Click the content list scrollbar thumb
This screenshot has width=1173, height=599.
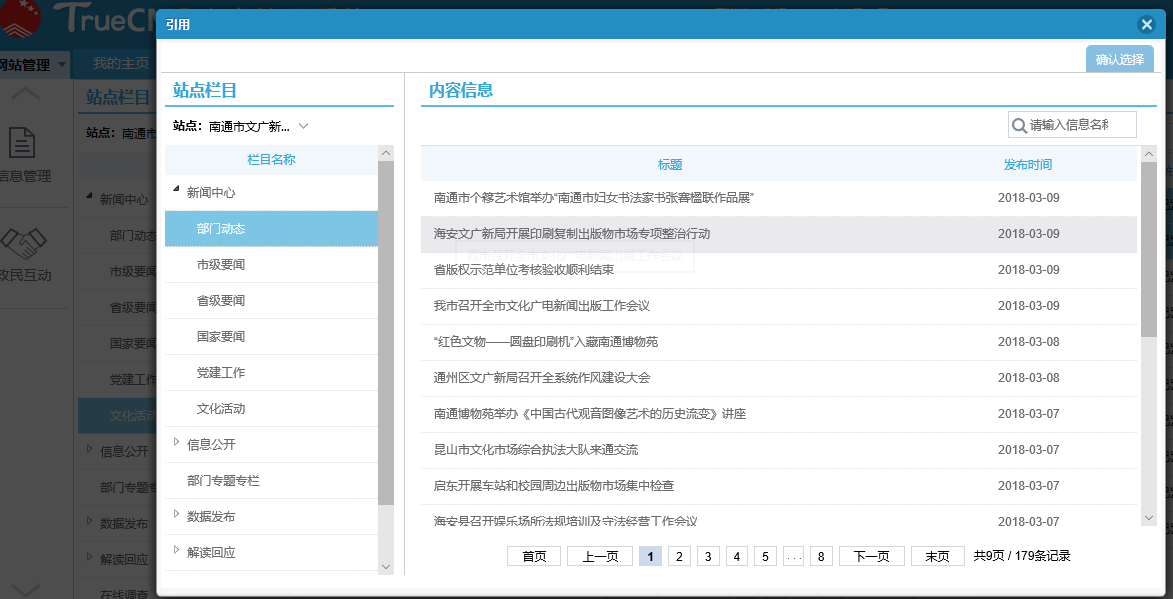pyautogui.click(x=1149, y=249)
